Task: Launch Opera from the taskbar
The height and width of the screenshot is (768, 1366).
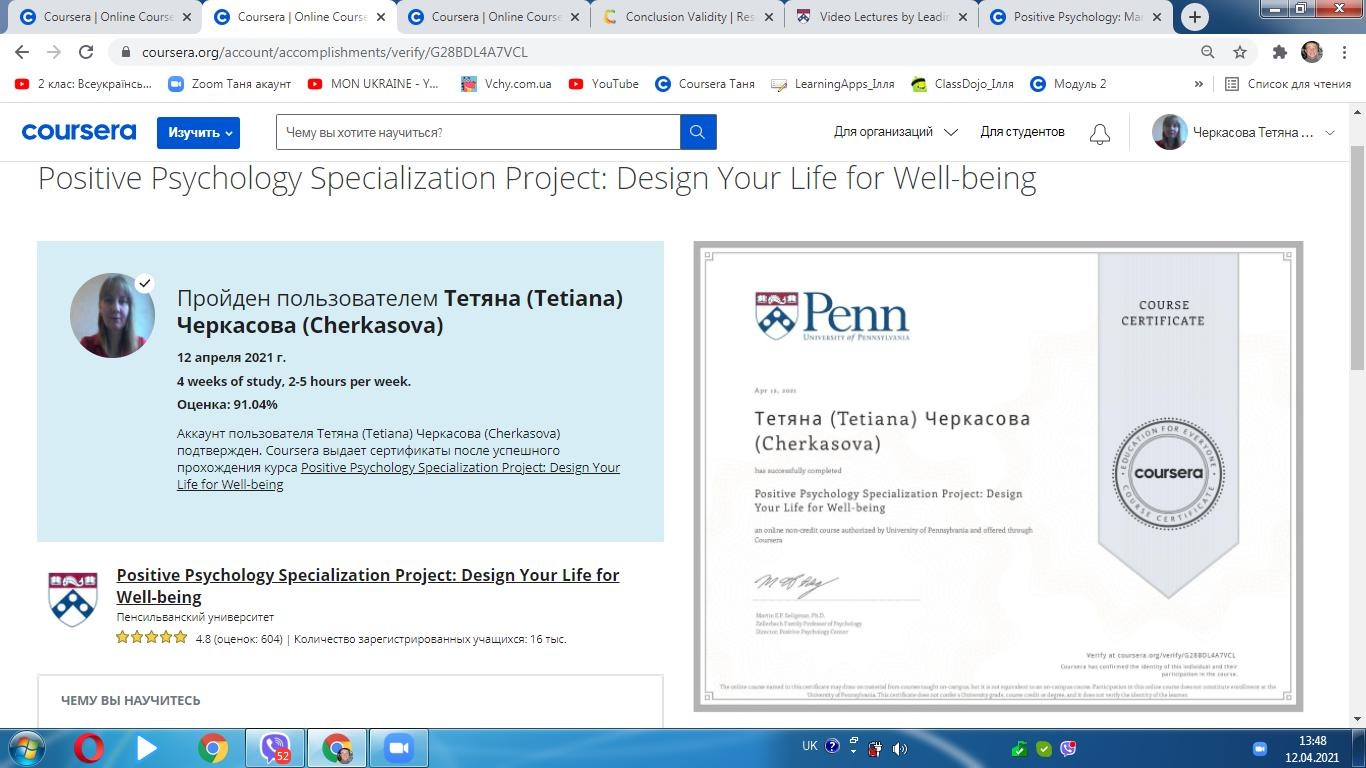Action: 89,748
